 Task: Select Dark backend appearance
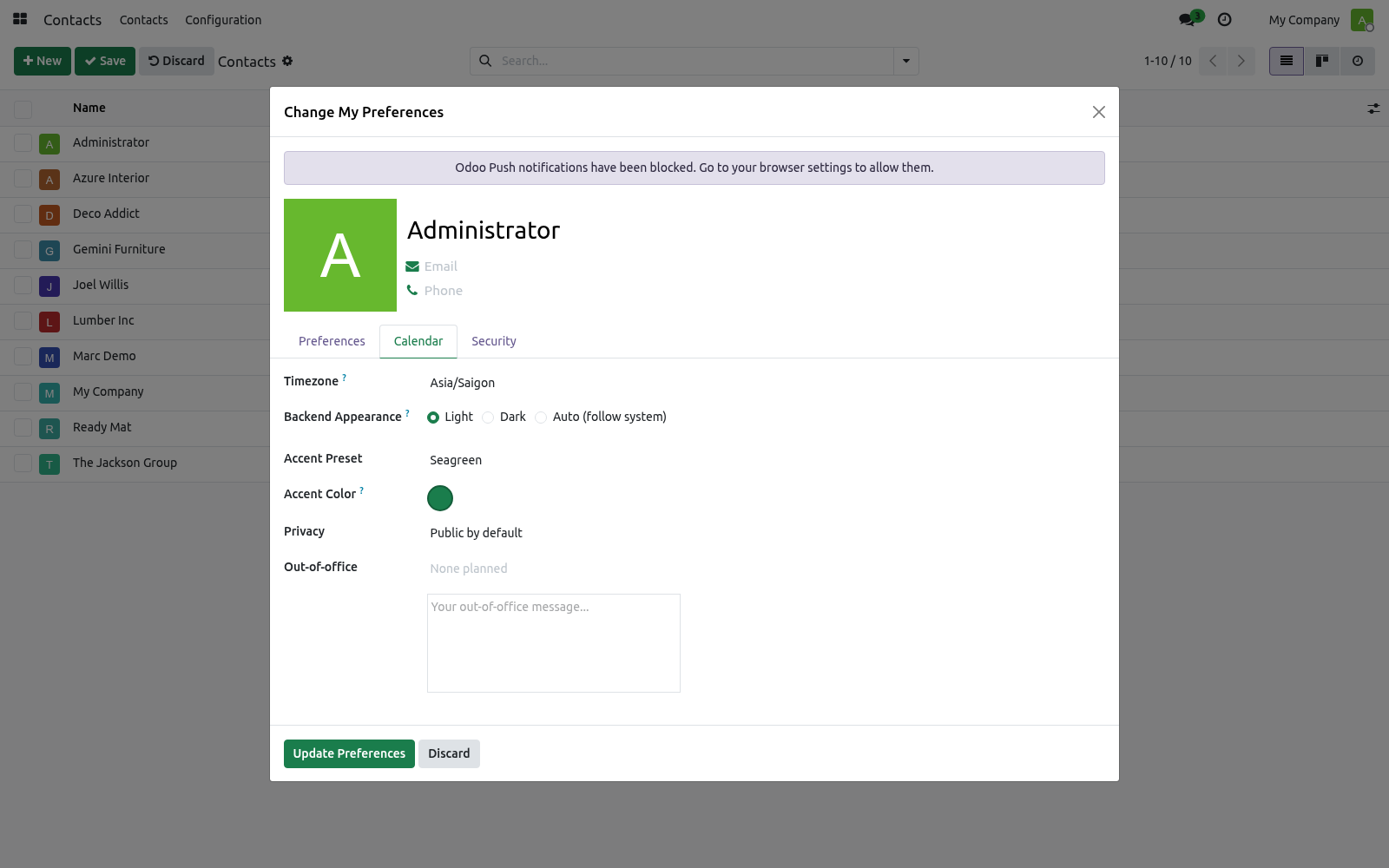pos(488,418)
